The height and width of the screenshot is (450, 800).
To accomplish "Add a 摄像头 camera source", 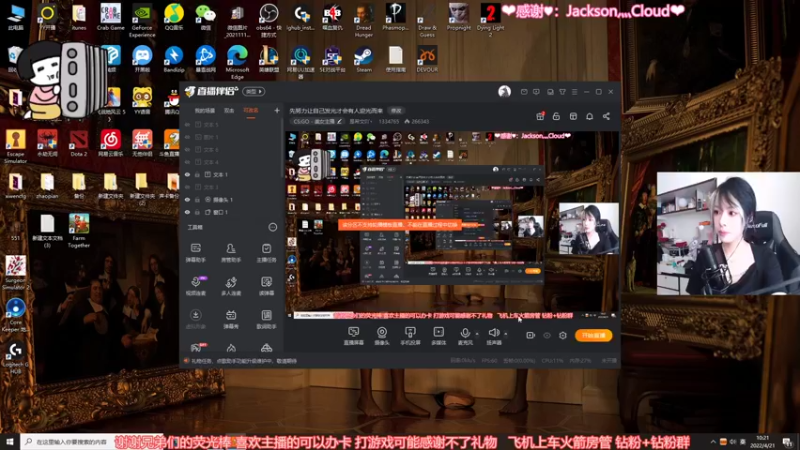I will 382,336.
